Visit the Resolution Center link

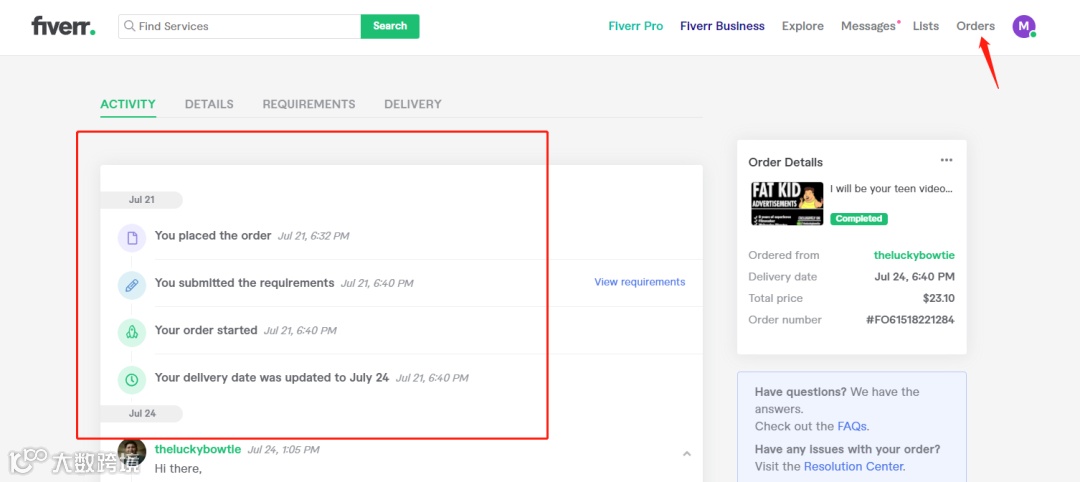(x=853, y=467)
